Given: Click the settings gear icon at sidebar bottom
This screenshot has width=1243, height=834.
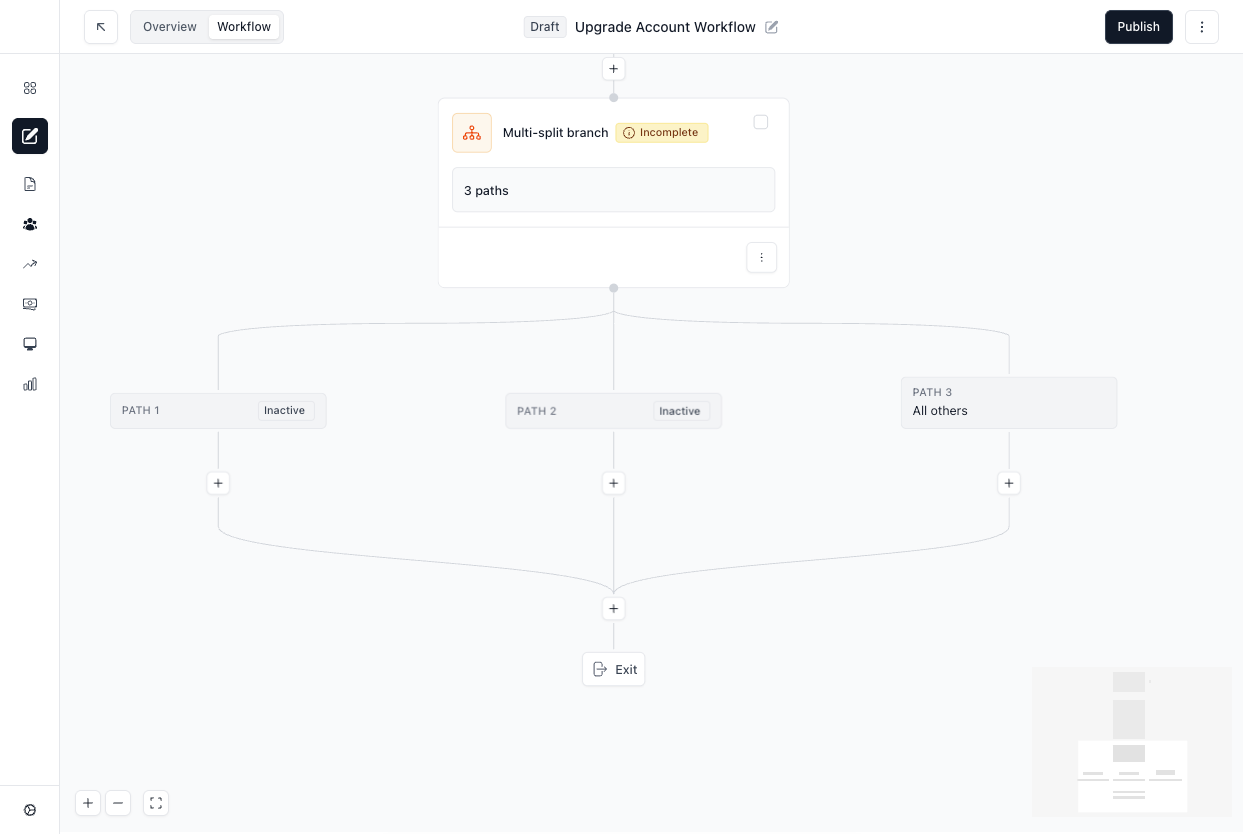Looking at the screenshot, I should tap(30, 810).
